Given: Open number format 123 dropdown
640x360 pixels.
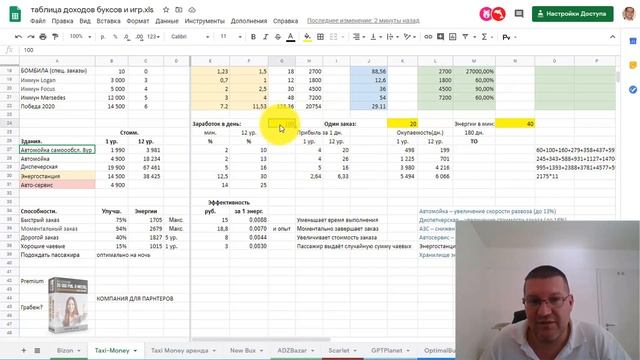Looking at the screenshot, I should coord(153,37).
